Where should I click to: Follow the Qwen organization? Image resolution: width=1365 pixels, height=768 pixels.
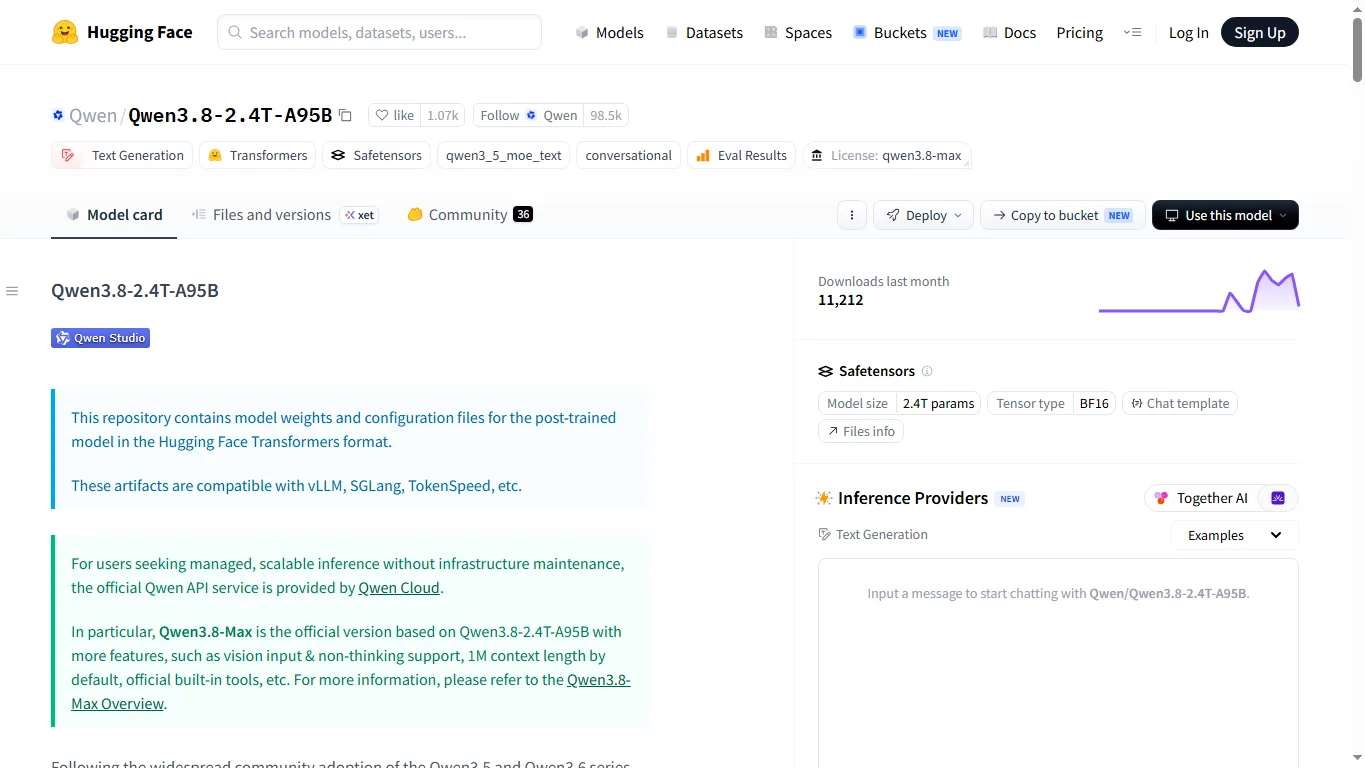(x=528, y=115)
